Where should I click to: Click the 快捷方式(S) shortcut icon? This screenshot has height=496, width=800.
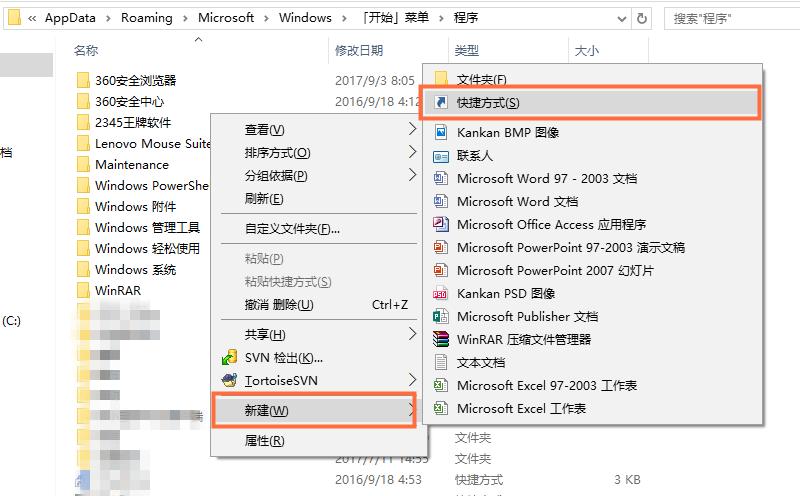441,102
